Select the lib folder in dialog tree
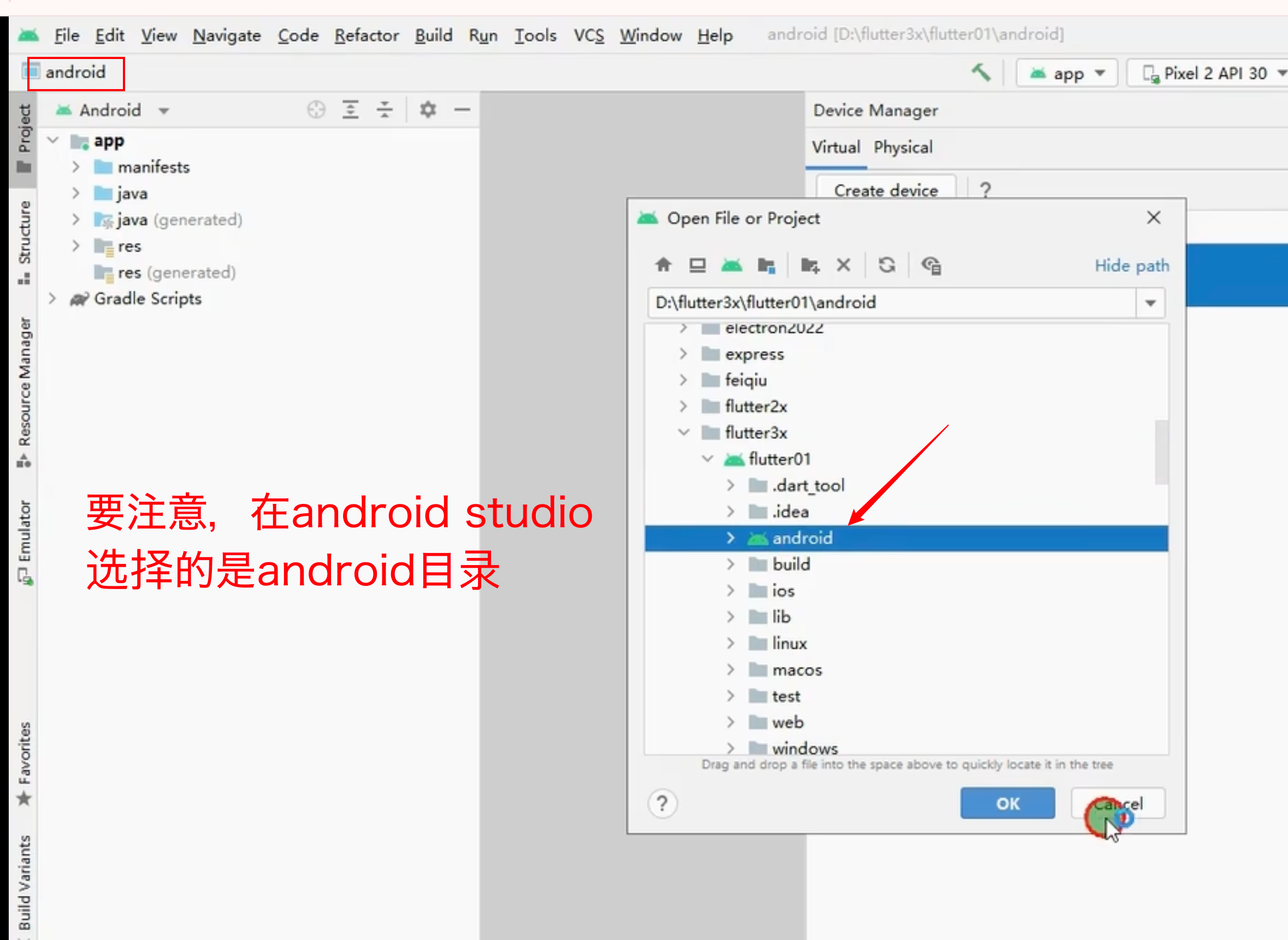Image resolution: width=1288 pixels, height=940 pixels. click(781, 617)
